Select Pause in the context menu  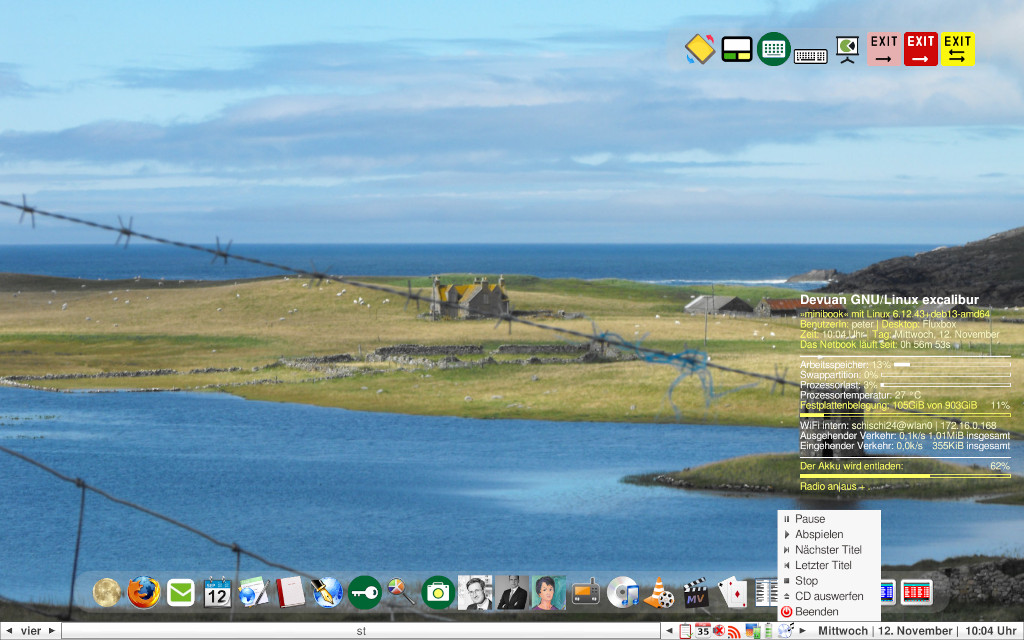point(810,519)
